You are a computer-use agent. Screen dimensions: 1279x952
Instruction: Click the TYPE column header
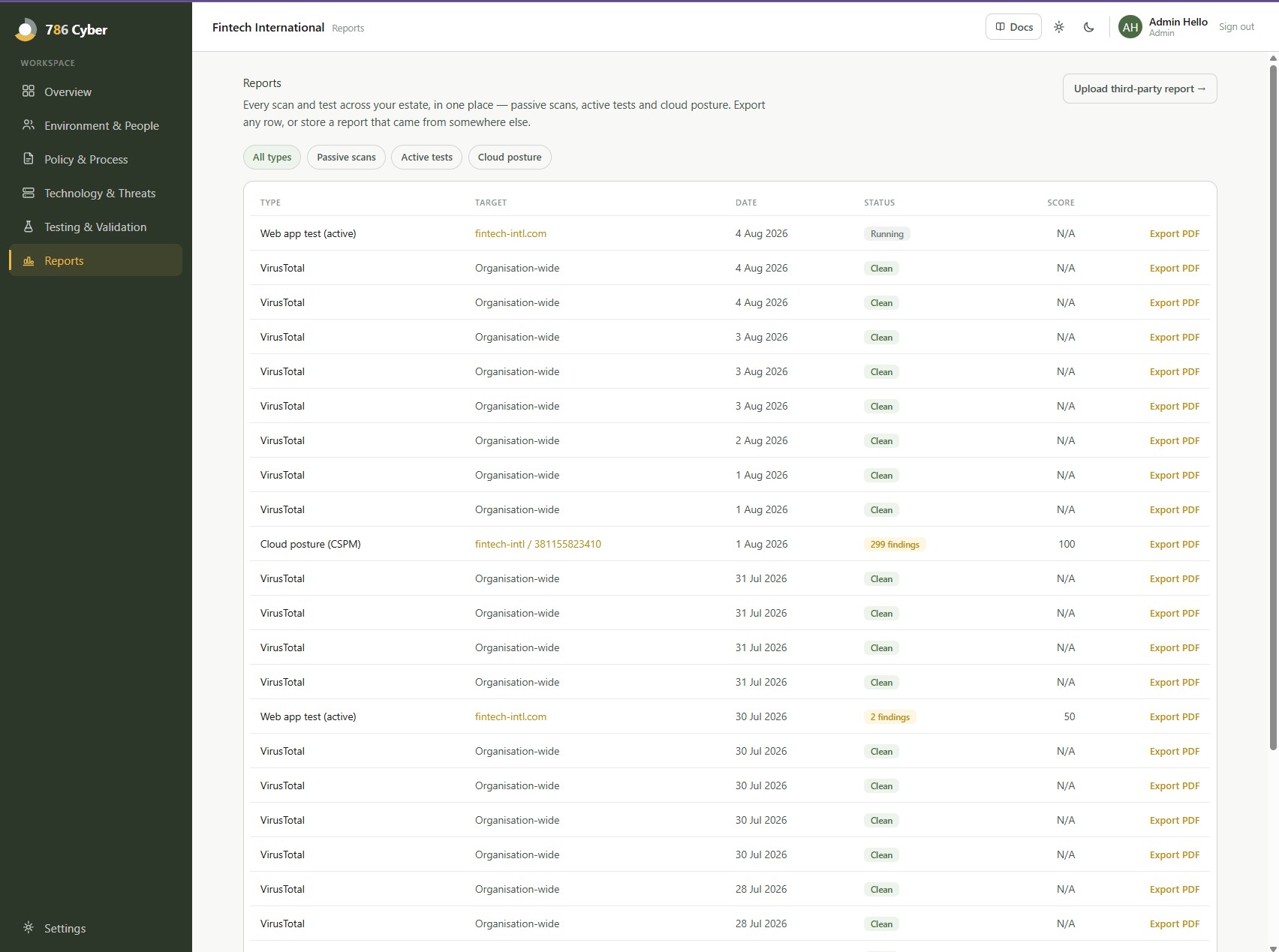[270, 203]
